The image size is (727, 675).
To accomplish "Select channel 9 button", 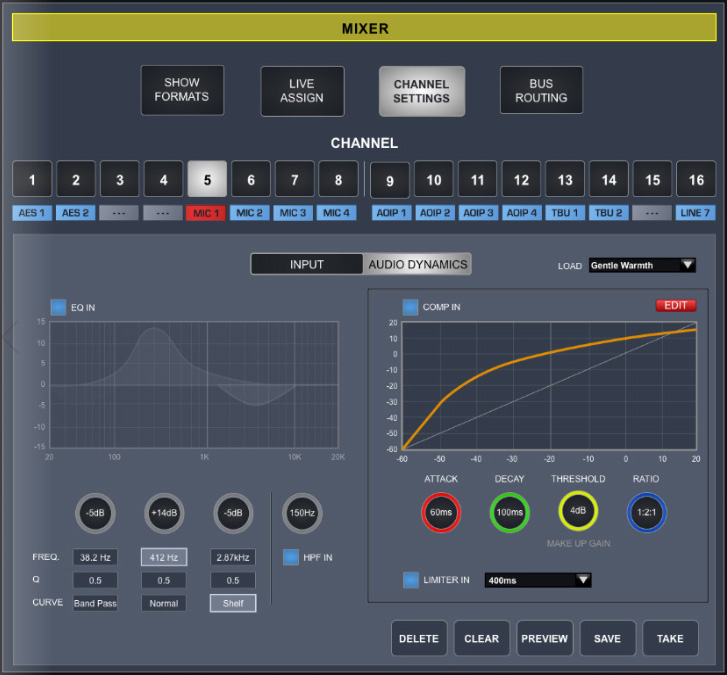I will click(389, 180).
